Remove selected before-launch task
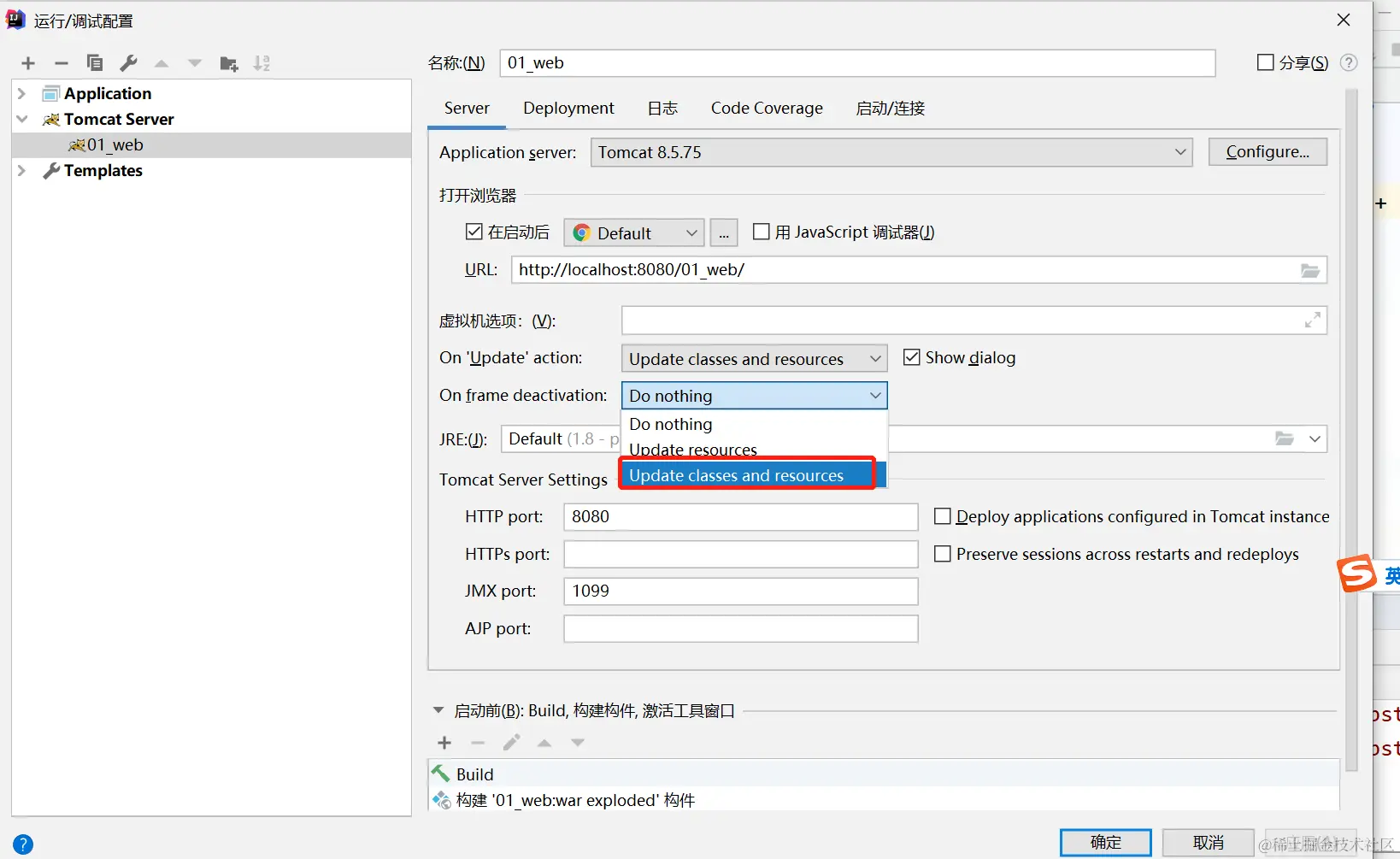The width and height of the screenshot is (1400, 859). (x=478, y=743)
